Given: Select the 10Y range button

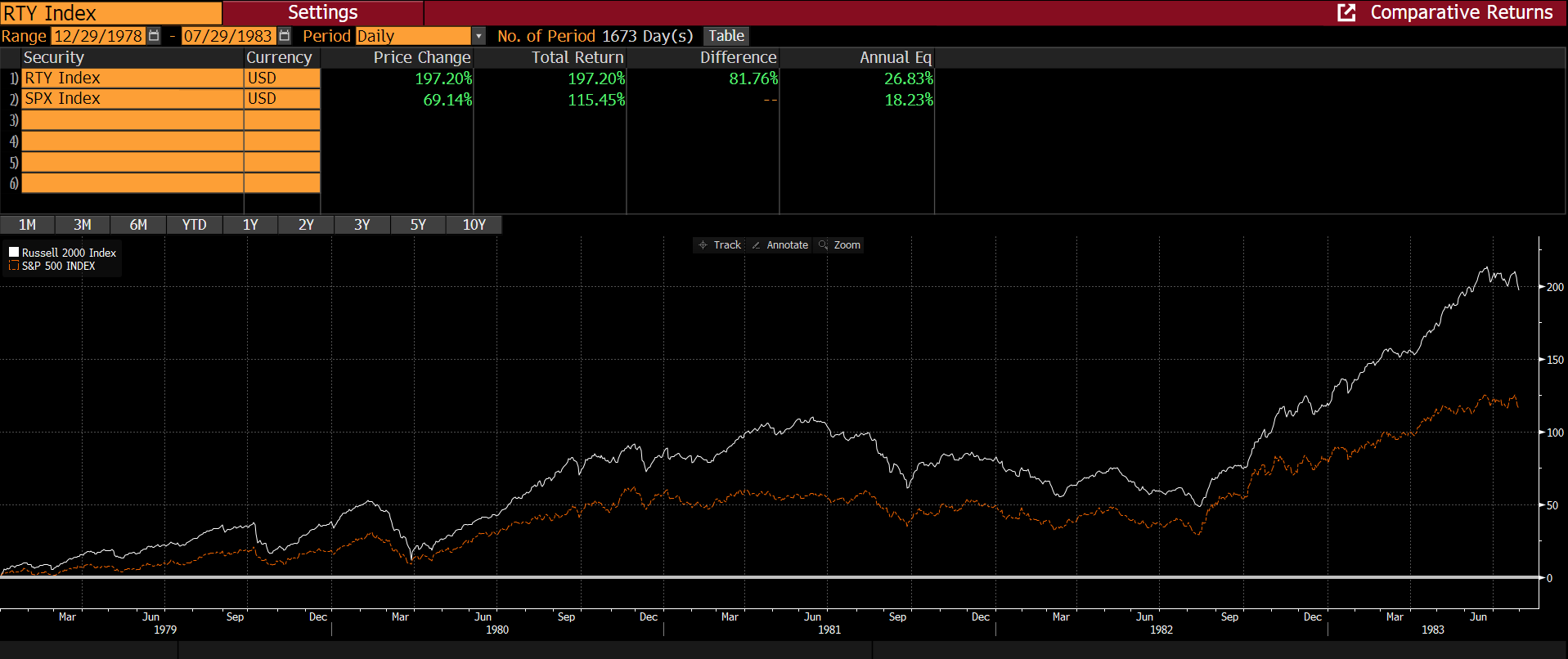Looking at the screenshot, I should [474, 225].
